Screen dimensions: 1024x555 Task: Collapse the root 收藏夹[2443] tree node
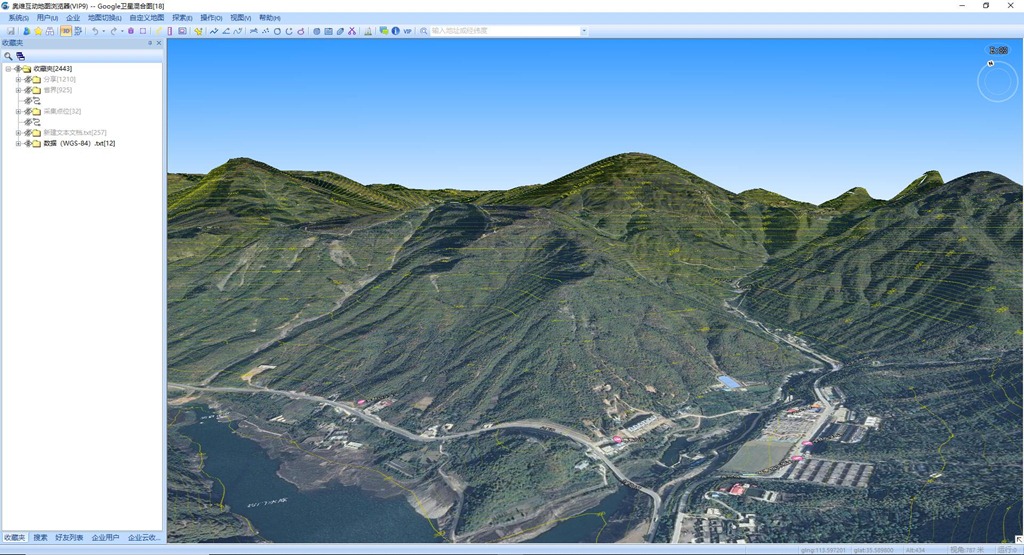pos(8,69)
